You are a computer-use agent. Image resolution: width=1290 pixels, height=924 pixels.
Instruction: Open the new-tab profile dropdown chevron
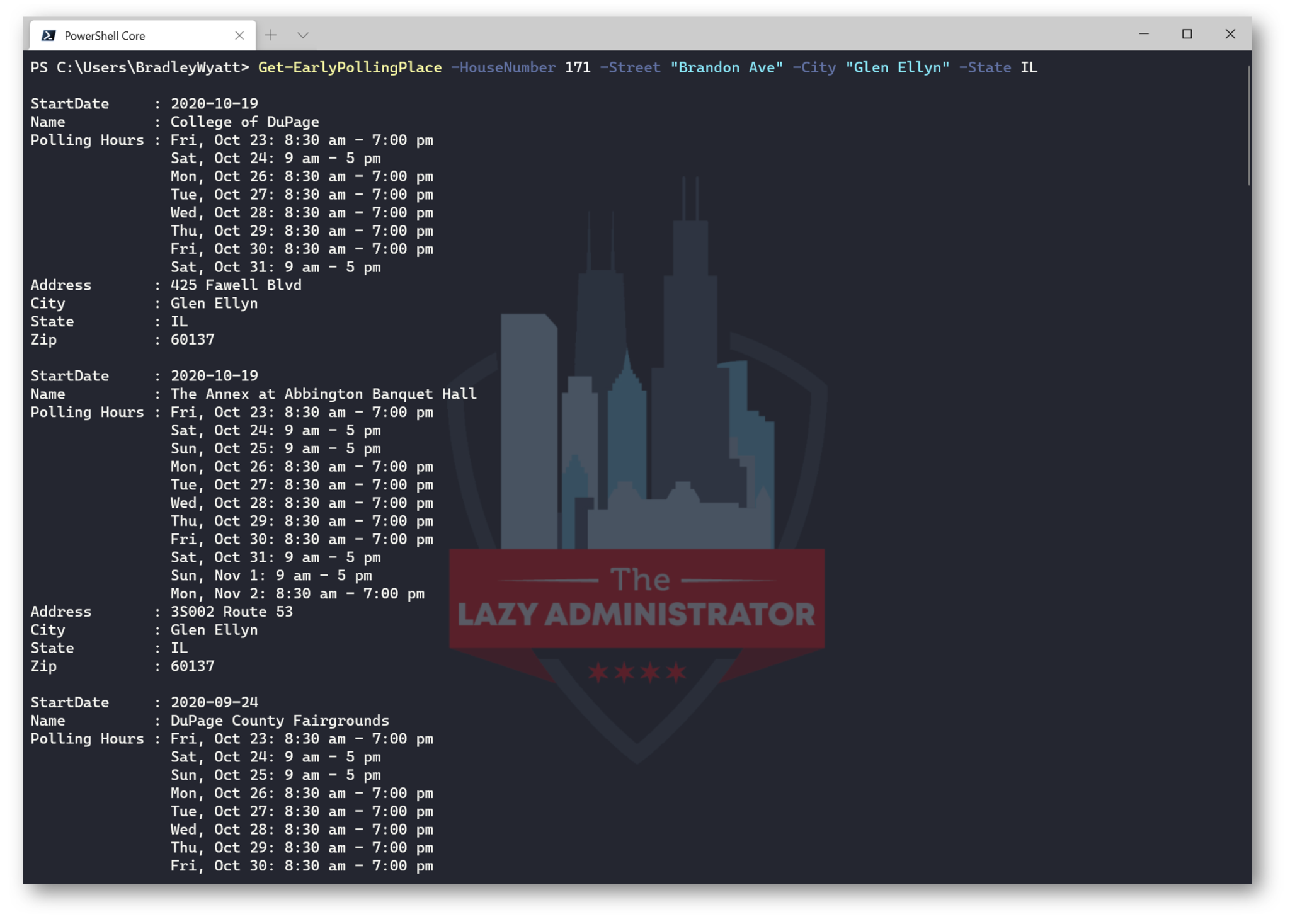coord(303,35)
